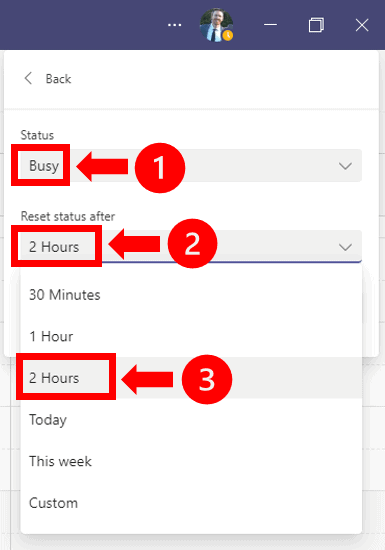
Task: Expand the Status field chevron arrow
Action: [345, 166]
